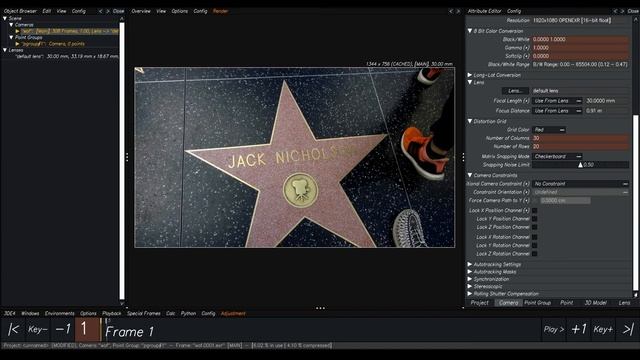Collapse the Lenses tree node
The width and height of the screenshot is (640, 360).
5,50
